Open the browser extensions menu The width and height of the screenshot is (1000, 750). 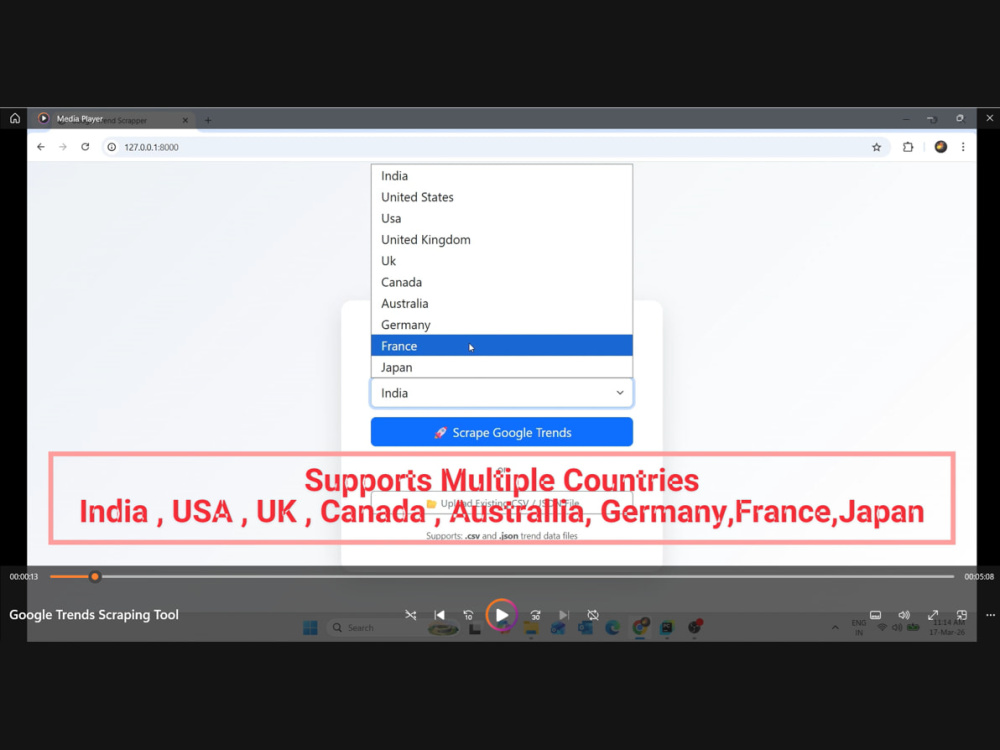[x=908, y=147]
